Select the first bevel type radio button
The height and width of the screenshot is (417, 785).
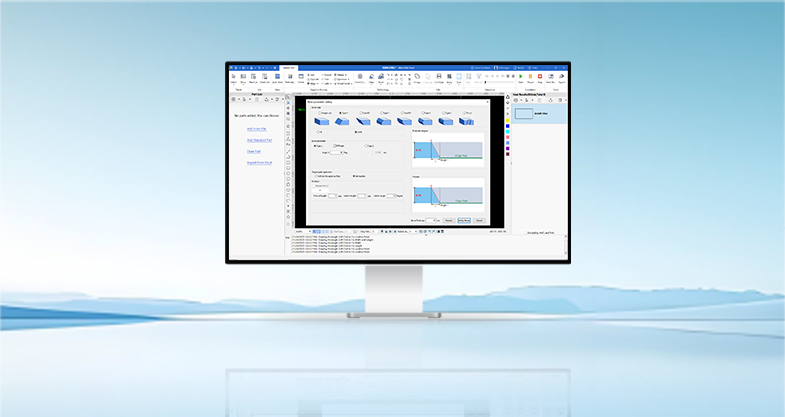[318, 112]
